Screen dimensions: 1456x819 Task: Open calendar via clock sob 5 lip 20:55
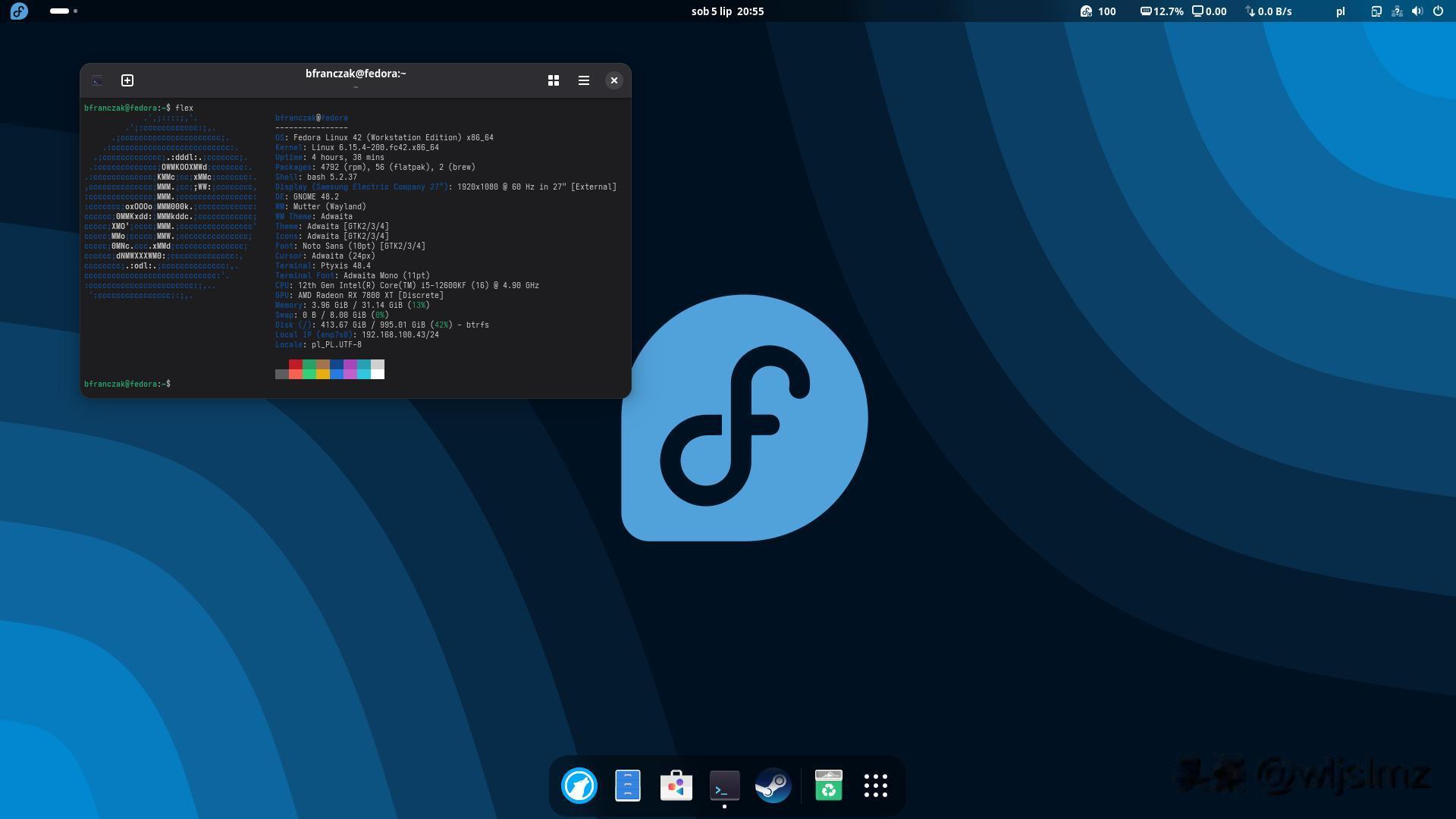tap(727, 11)
